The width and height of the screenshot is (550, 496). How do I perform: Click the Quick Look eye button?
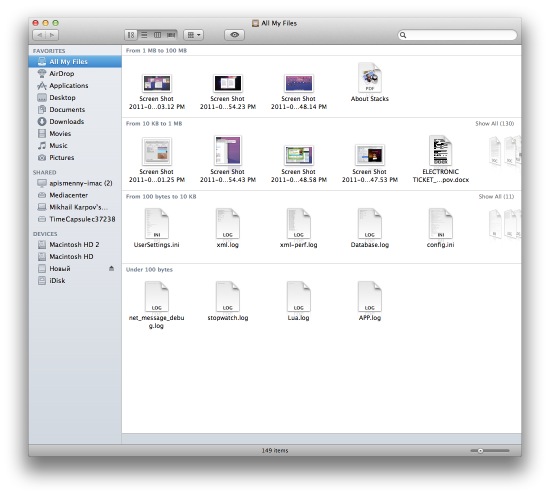tap(234, 35)
